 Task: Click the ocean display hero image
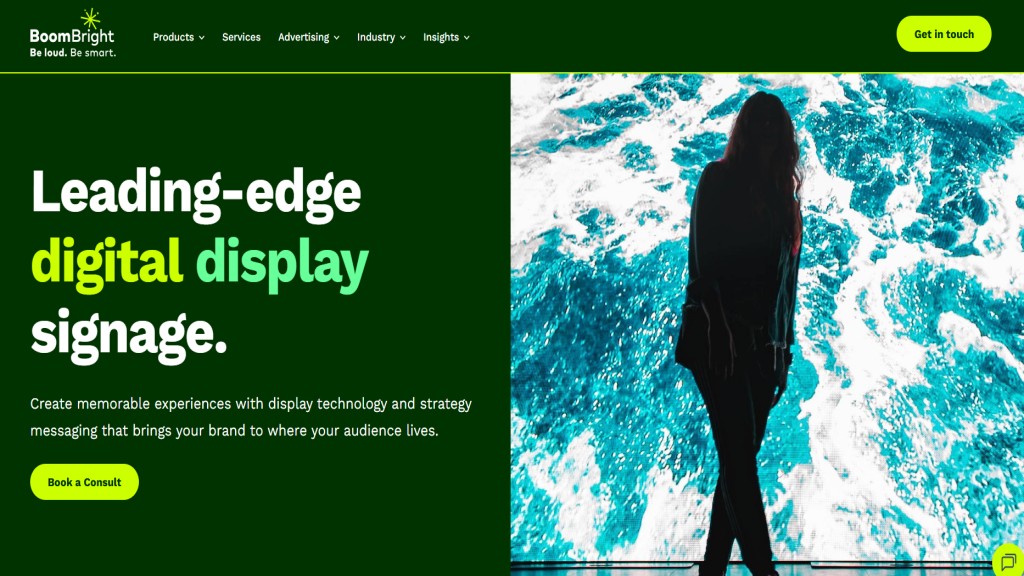pyautogui.click(x=767, y=325)
